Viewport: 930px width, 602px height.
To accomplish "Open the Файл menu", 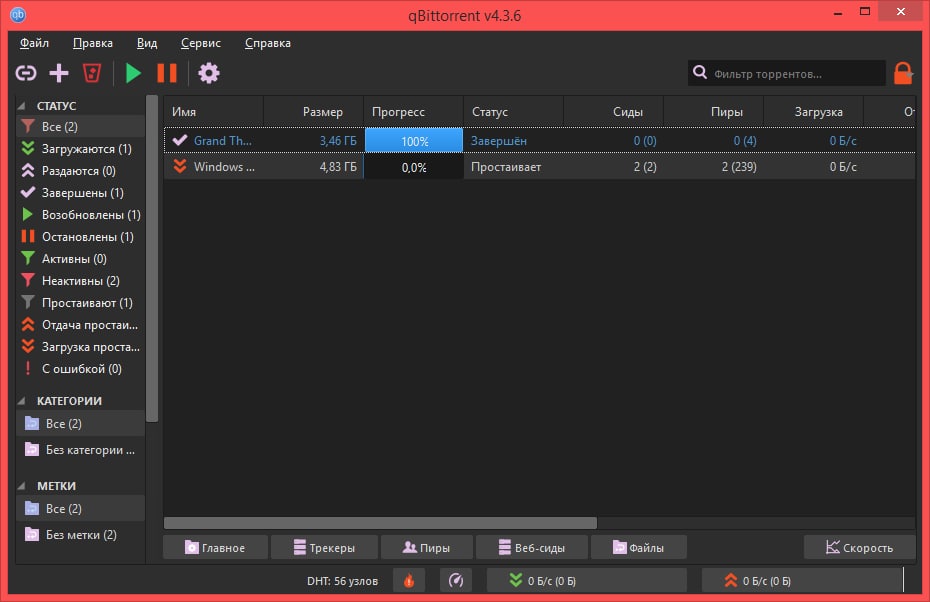I will 34,43.
